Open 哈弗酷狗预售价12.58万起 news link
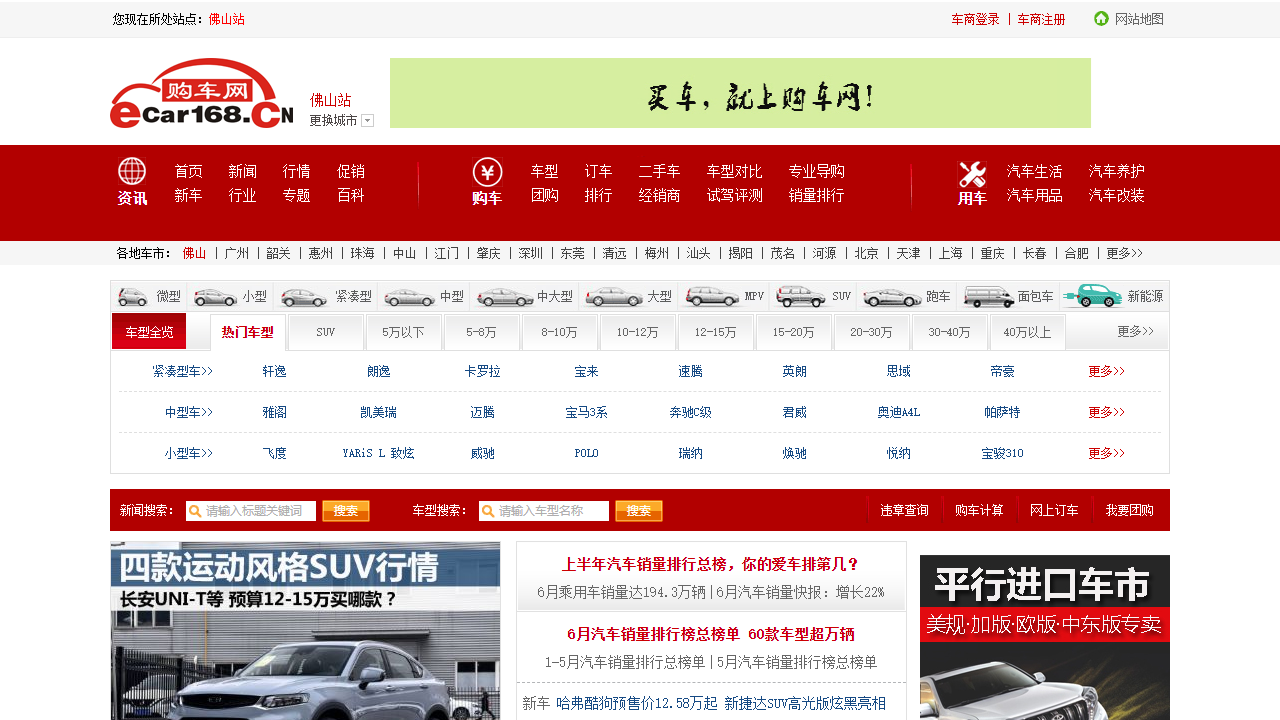Viewport: 1280px width, 720px height. click(x=637, y=703)
